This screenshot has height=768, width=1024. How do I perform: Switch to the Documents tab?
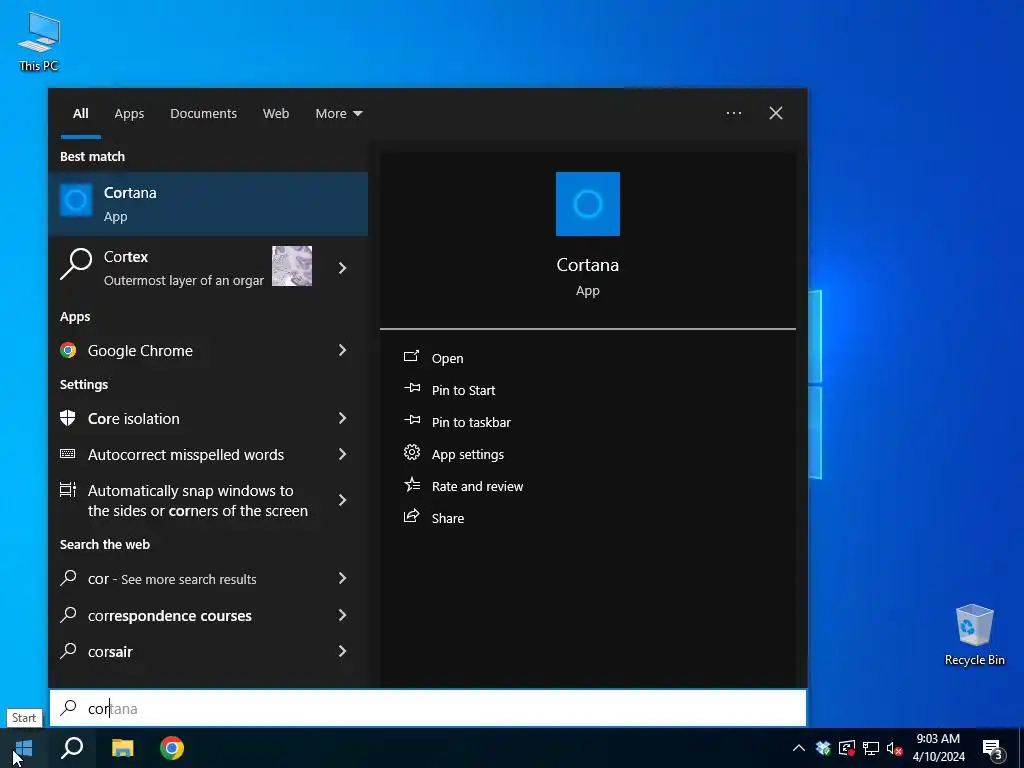coord(203,113)
